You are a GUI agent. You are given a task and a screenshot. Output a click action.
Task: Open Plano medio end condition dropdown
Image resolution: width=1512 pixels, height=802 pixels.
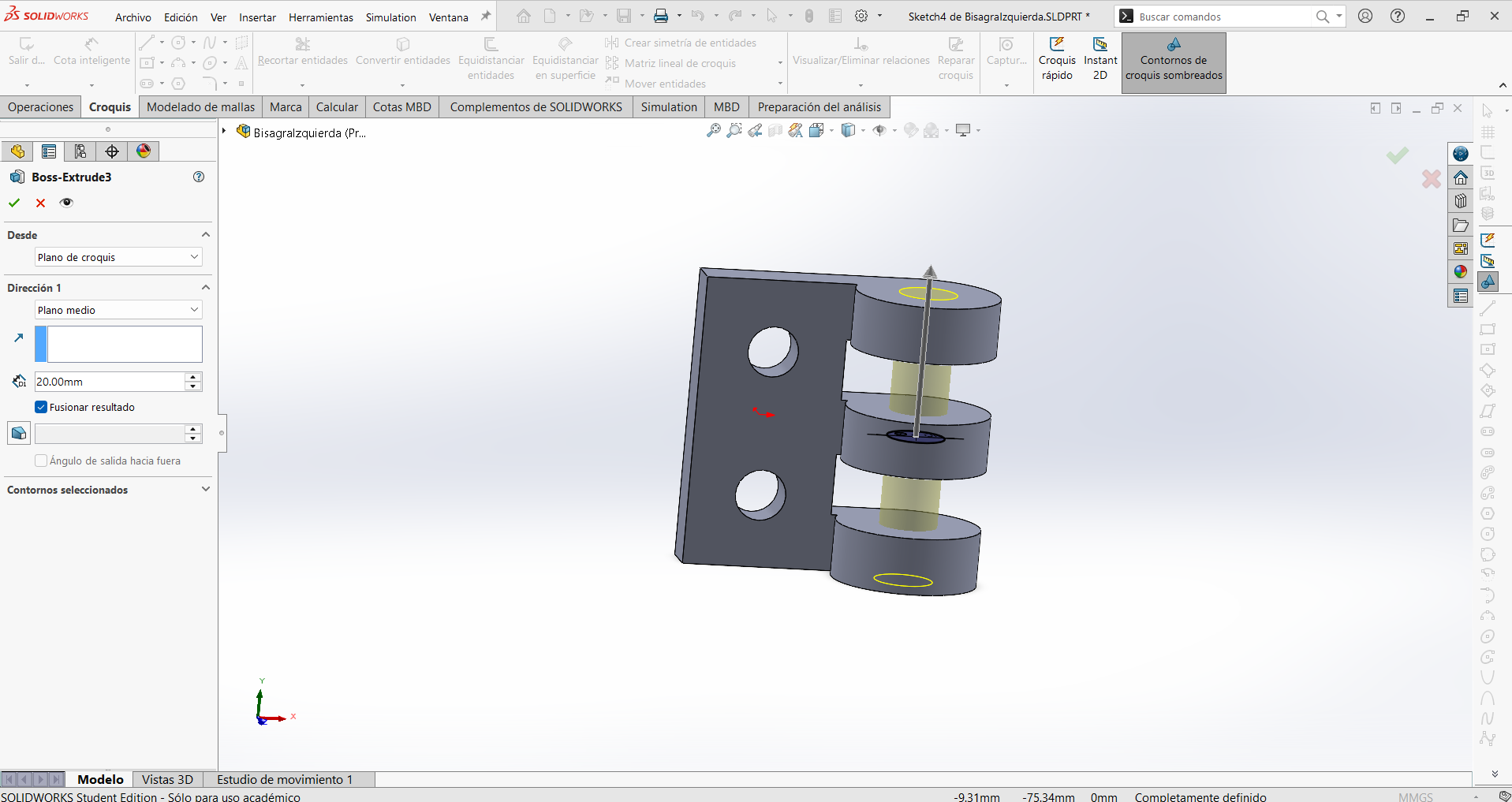[118, 310]
